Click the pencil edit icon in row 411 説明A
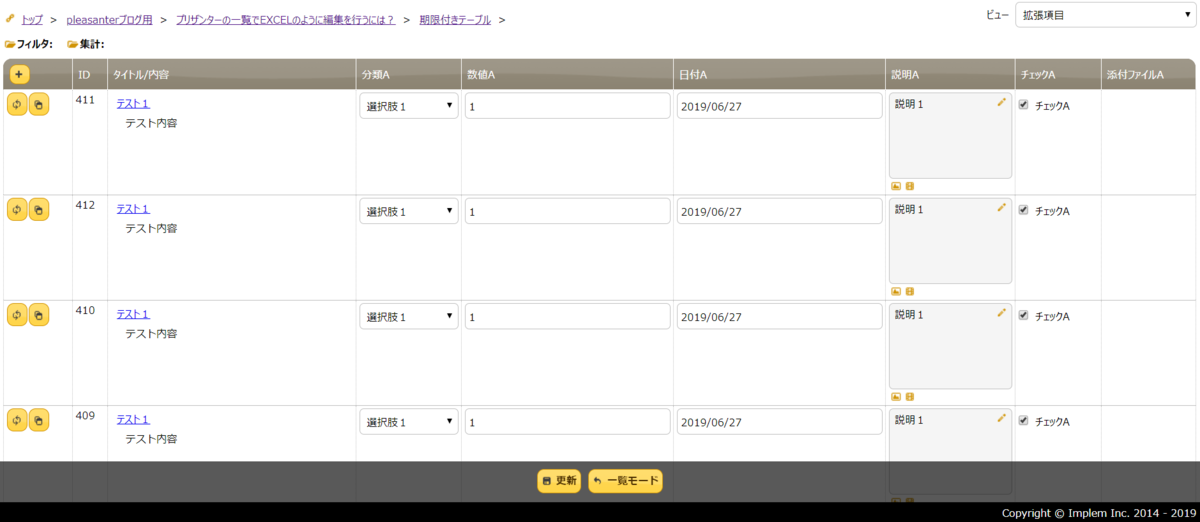Image resolution: width=1200 pixels, height=522 pixels. pos(1001,102)
